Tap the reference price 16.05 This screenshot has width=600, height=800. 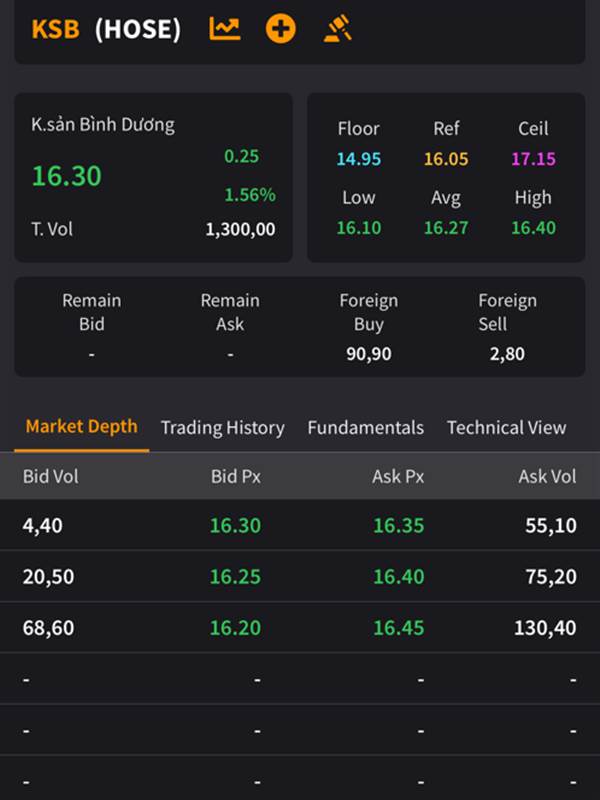pos(446,159)
